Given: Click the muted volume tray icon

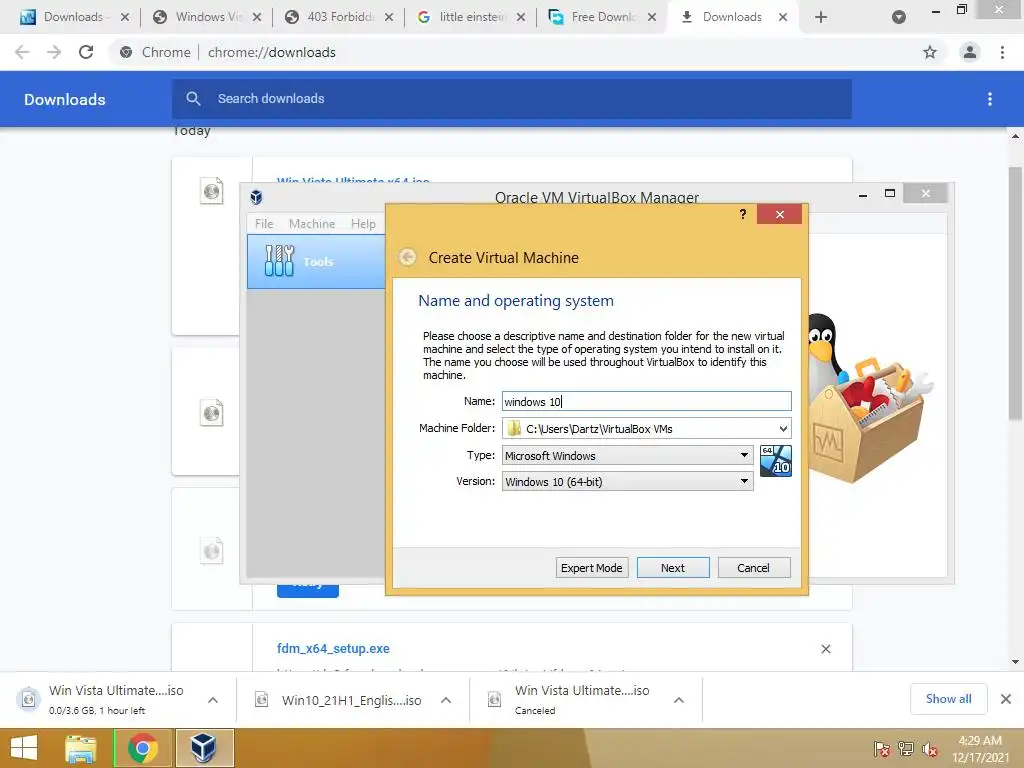Looking at the screenshot, I should 929,749.
